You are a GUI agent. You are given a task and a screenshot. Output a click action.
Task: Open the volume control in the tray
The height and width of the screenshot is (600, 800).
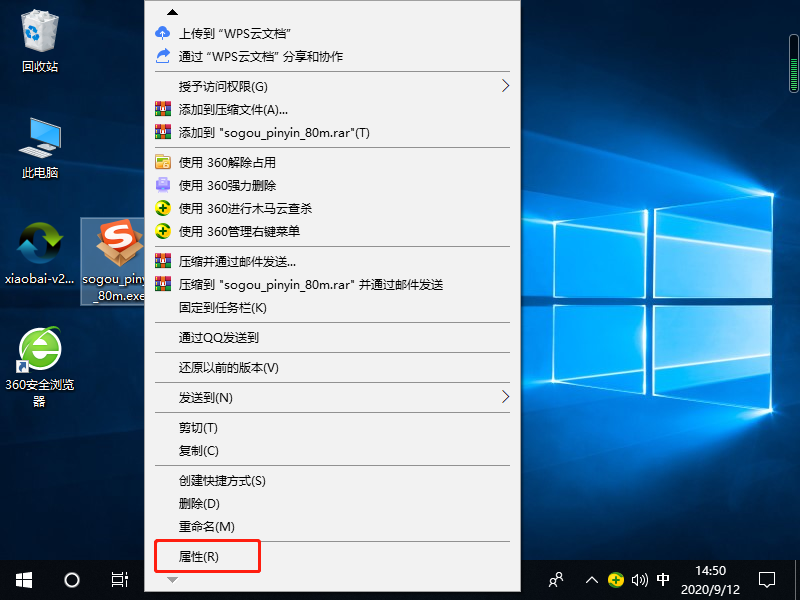[640, 580]
